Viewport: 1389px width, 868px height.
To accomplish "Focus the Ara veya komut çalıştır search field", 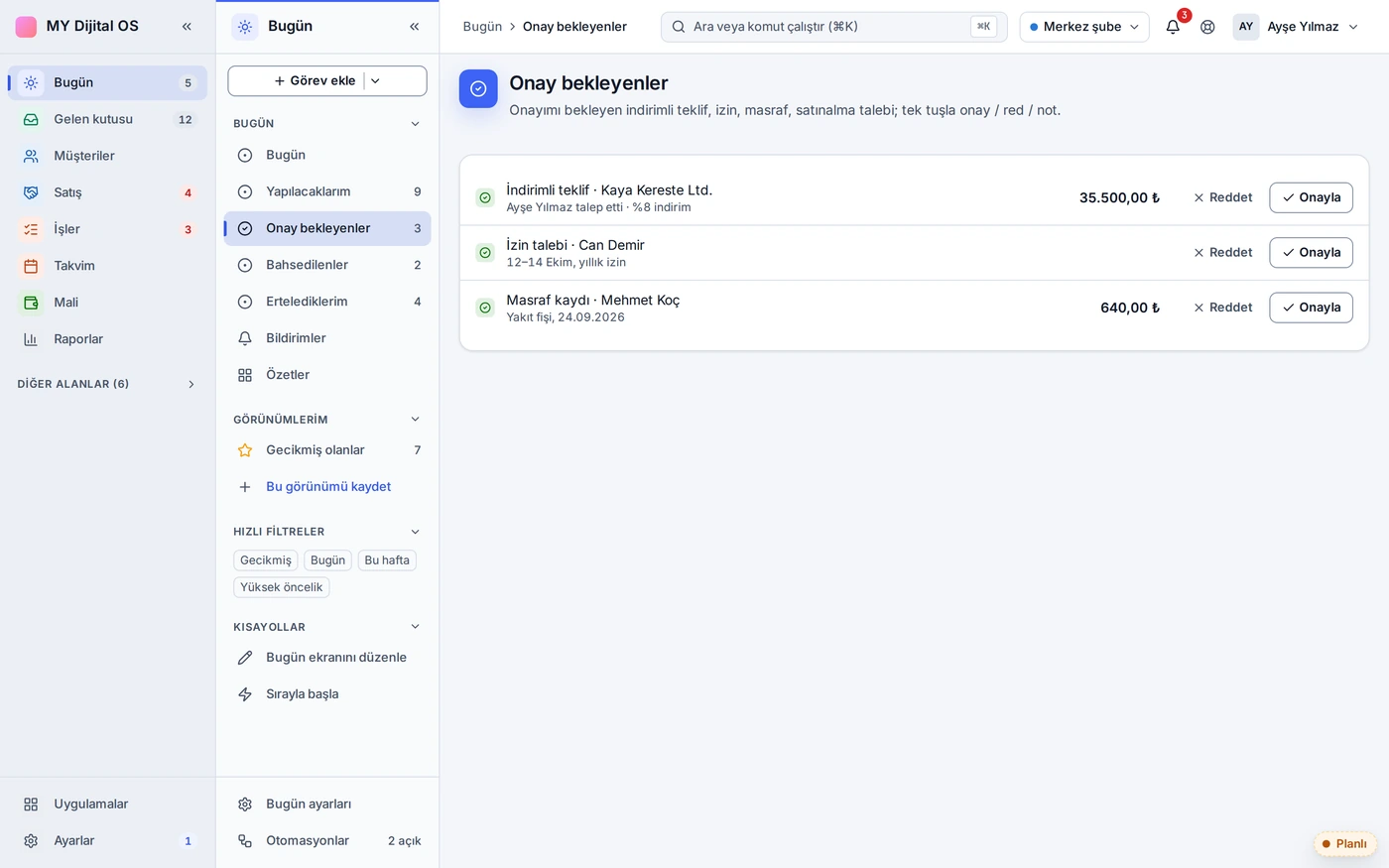I will [833, 27].
